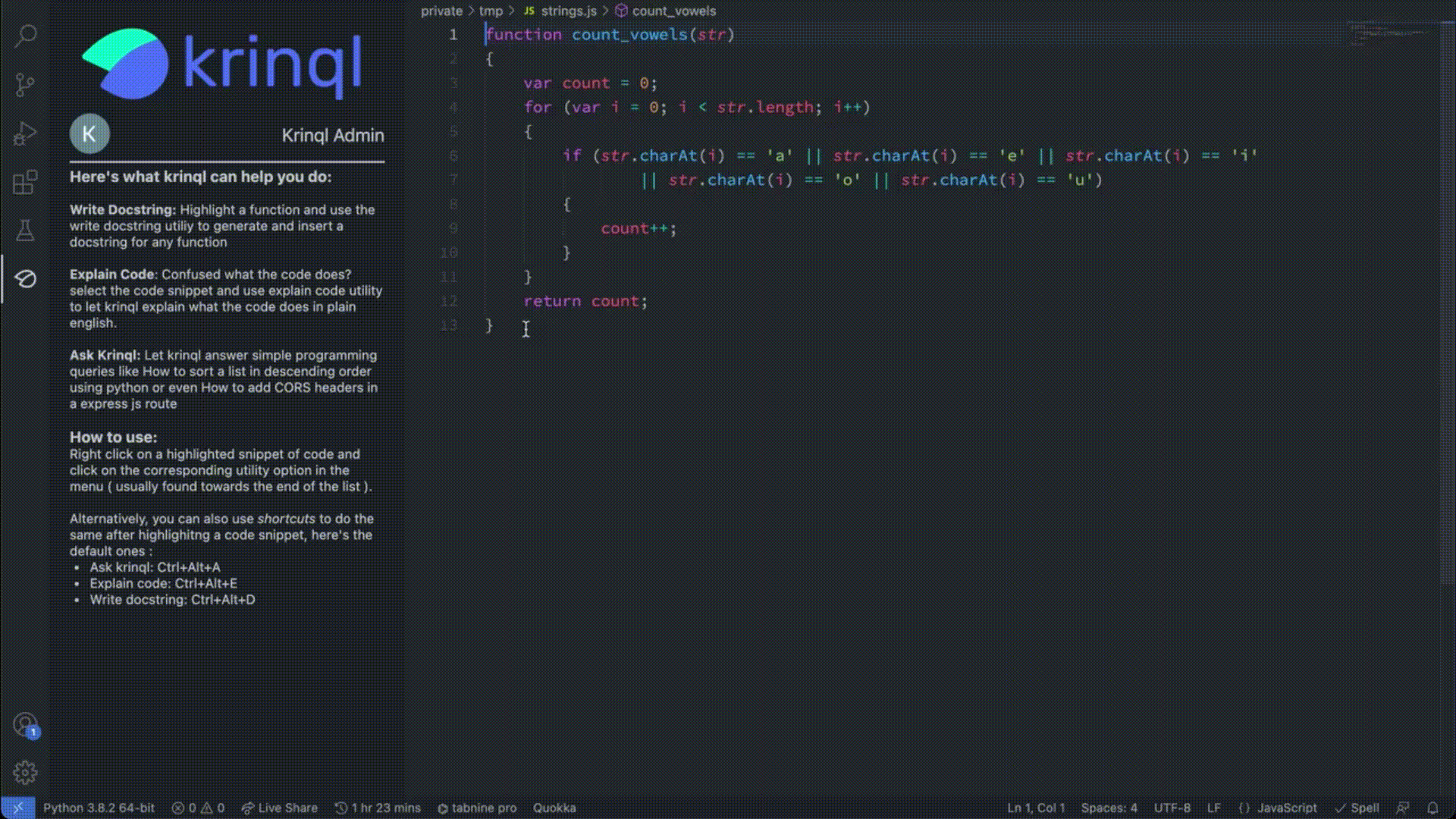Select the Krinql sidebar icon
This screenshot has width=1456, height=819.
(25, 279)
